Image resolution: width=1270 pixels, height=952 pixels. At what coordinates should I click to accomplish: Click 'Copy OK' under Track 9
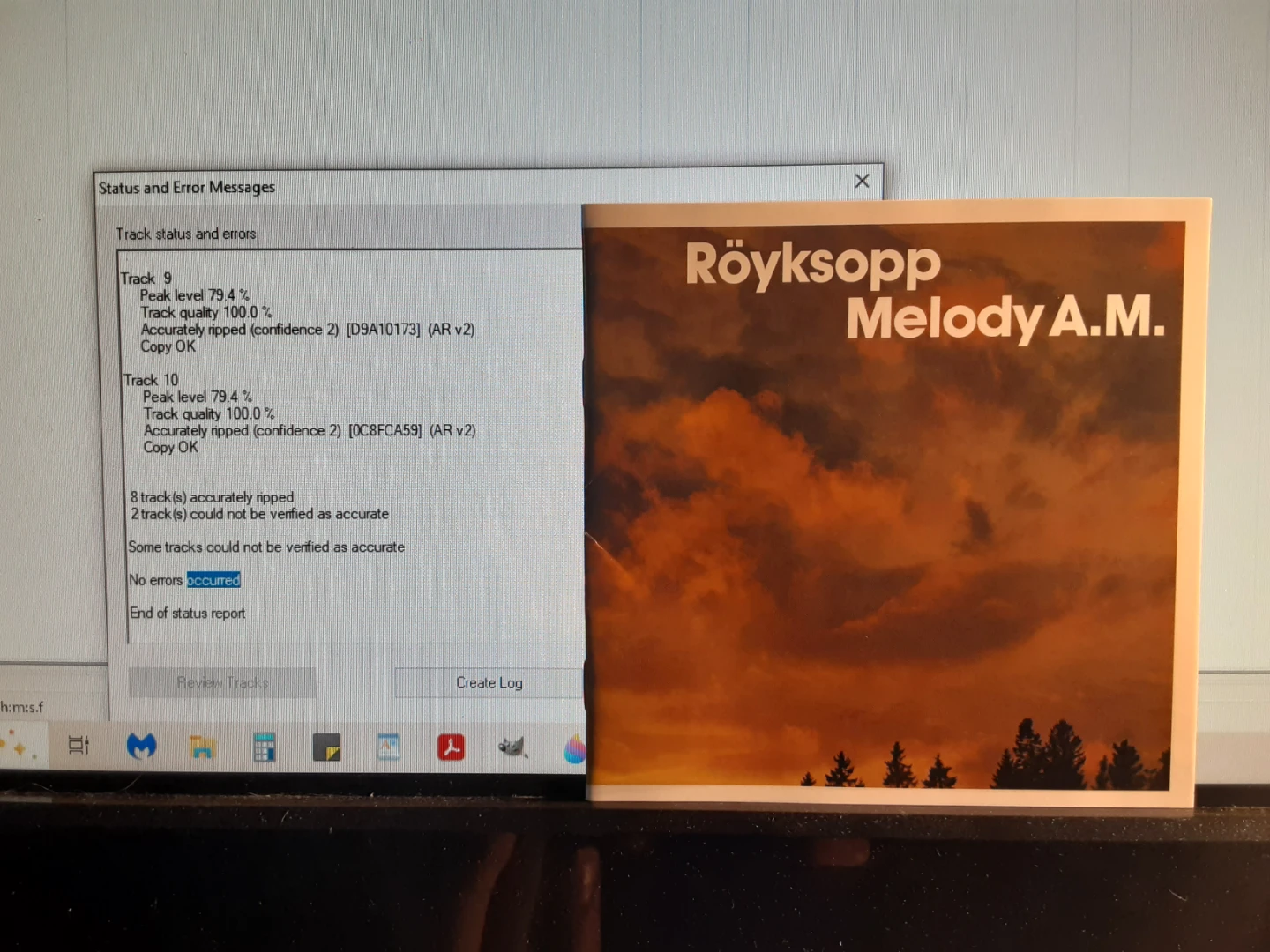(x=168, y=346)
